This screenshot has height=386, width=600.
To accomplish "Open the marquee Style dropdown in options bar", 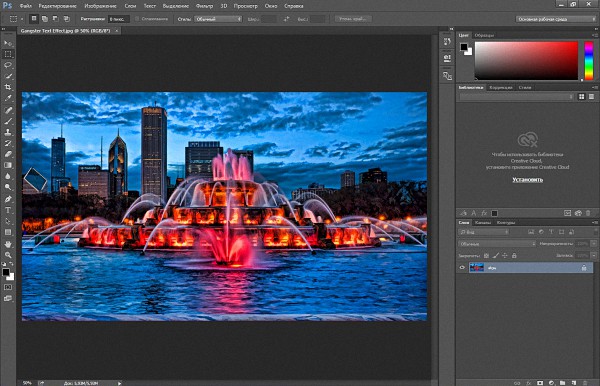I will [x=218, y=19].
